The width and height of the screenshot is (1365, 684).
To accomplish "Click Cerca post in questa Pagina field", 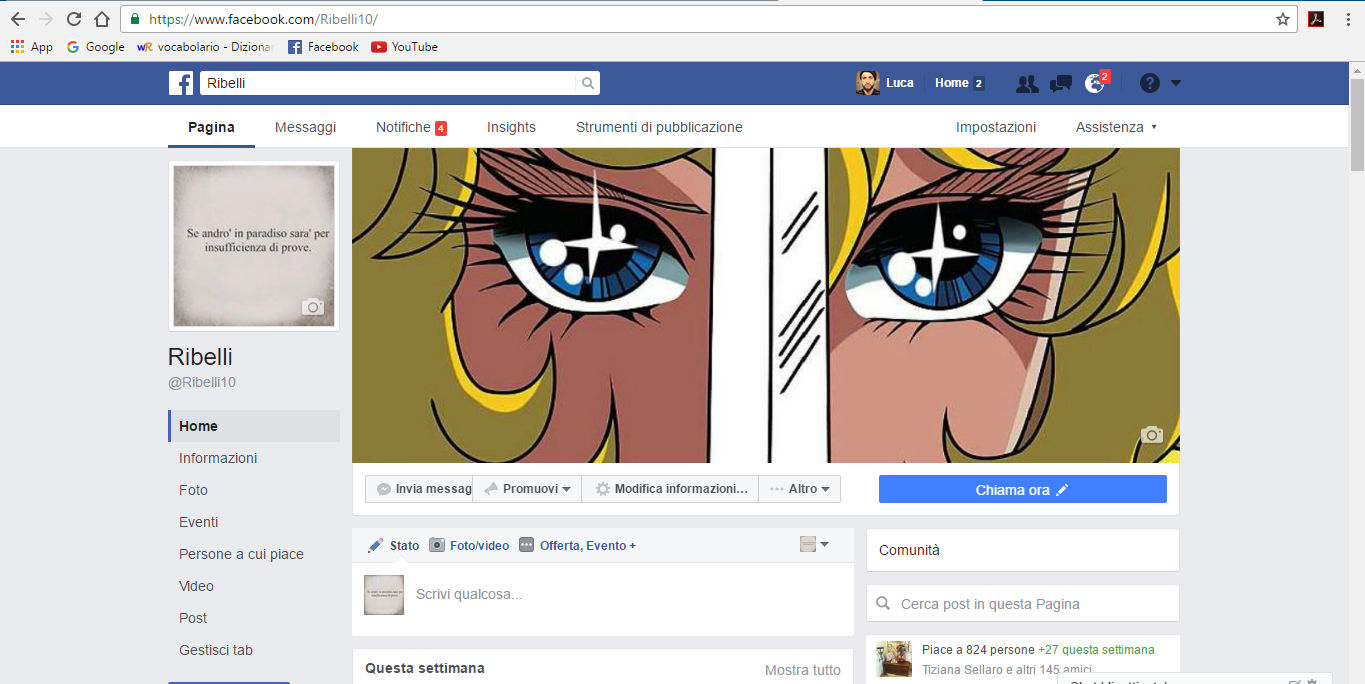I will coord(1022,603).
